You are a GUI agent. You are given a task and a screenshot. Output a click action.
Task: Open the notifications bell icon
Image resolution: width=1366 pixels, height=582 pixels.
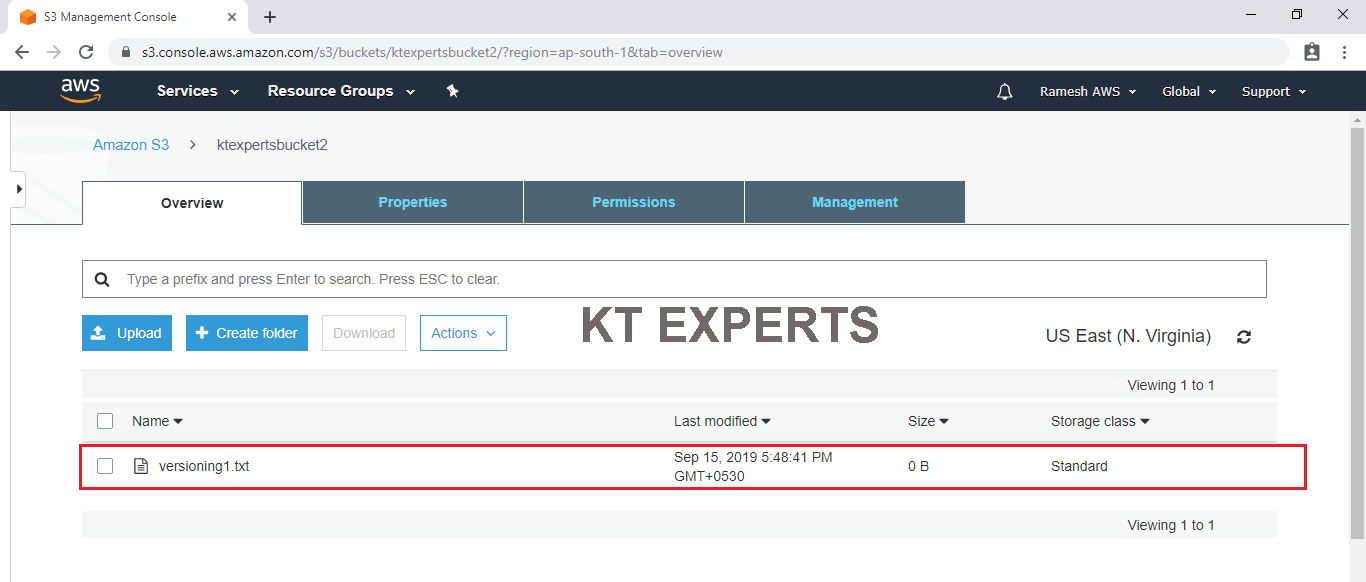click(x=1005, y=92)
